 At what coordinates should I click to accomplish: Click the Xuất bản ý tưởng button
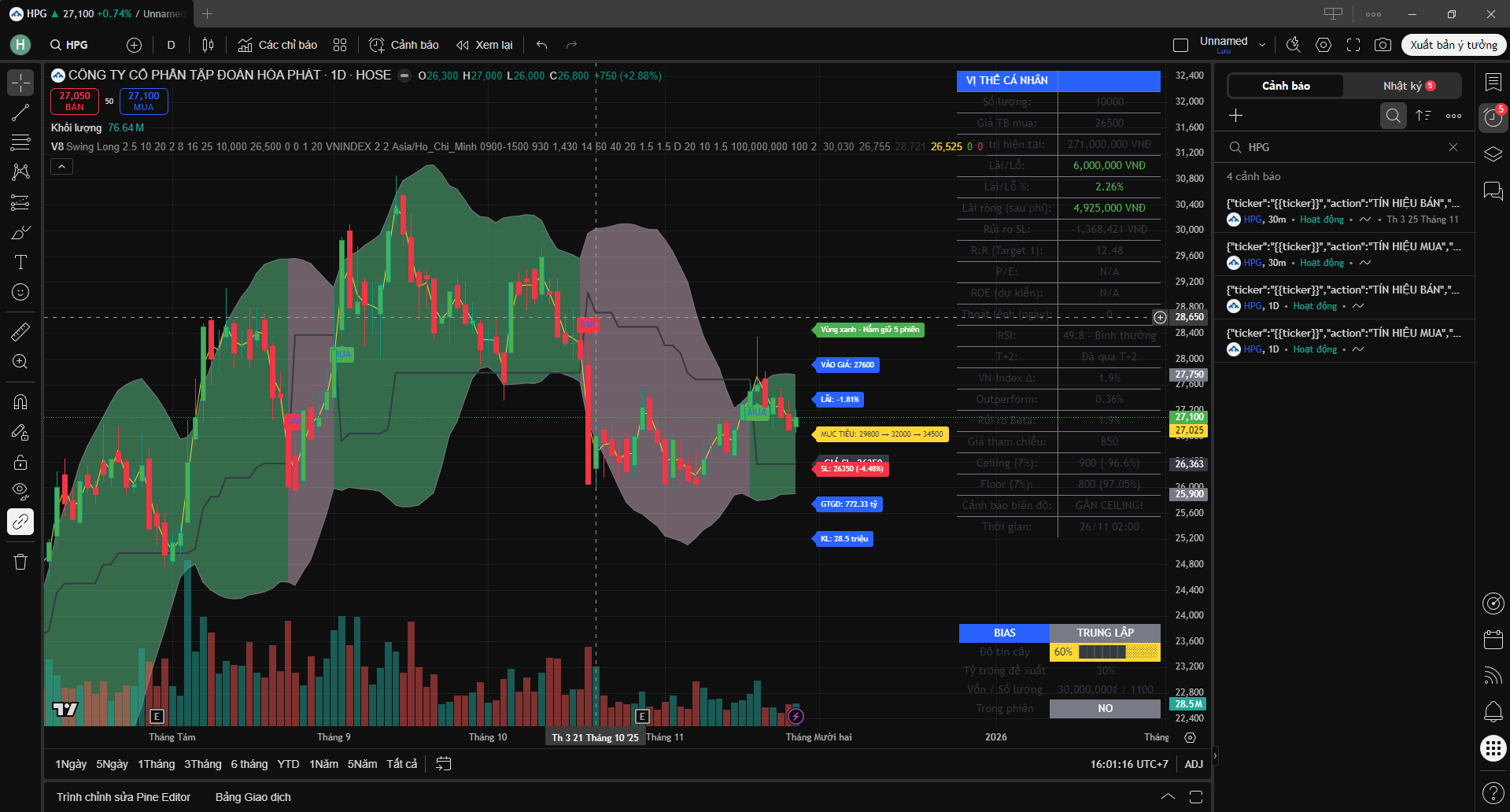click(x=1453, y=45)
